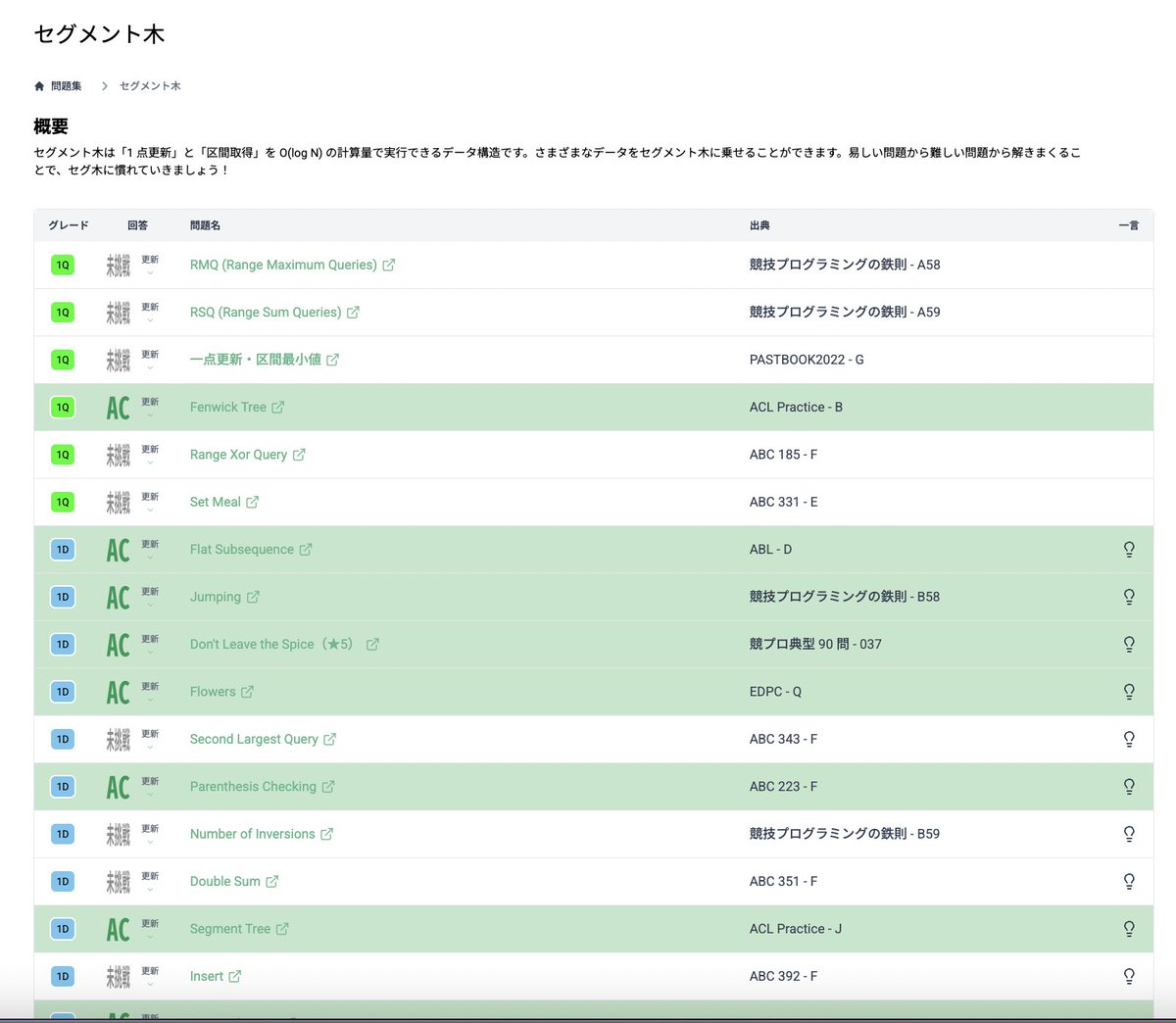Expand 更新 status dropdown for RMQ row
Screen dimensions: 1176x1023
(x=150, y=265)
